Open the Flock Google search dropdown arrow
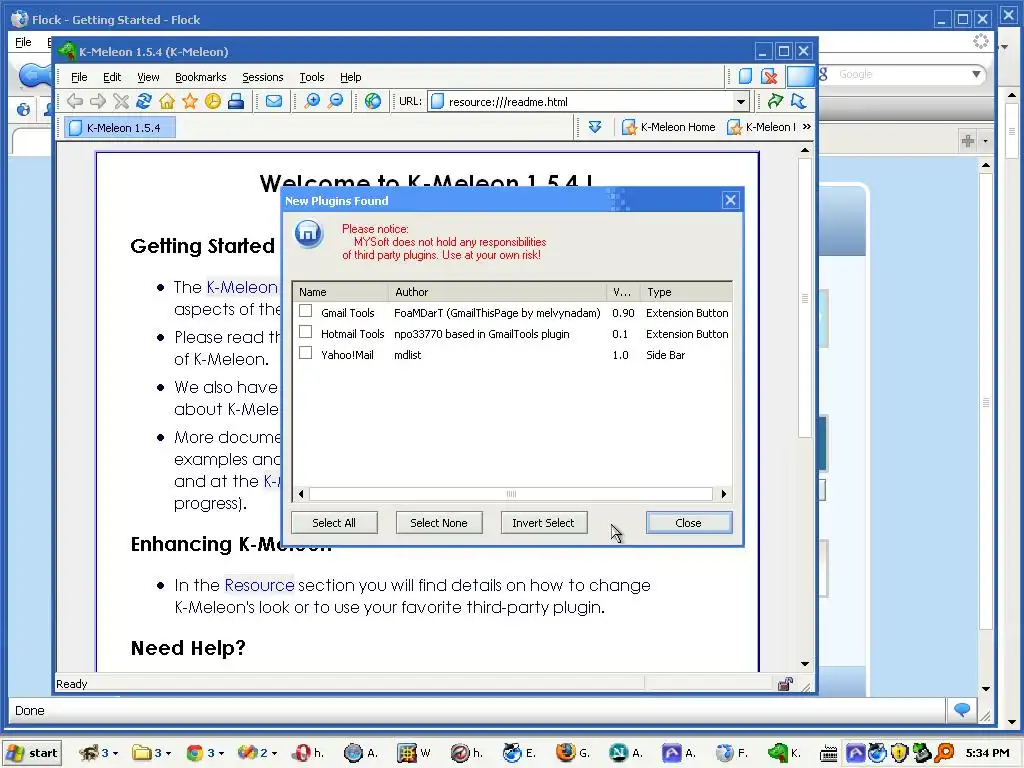 tap(976, 74)
